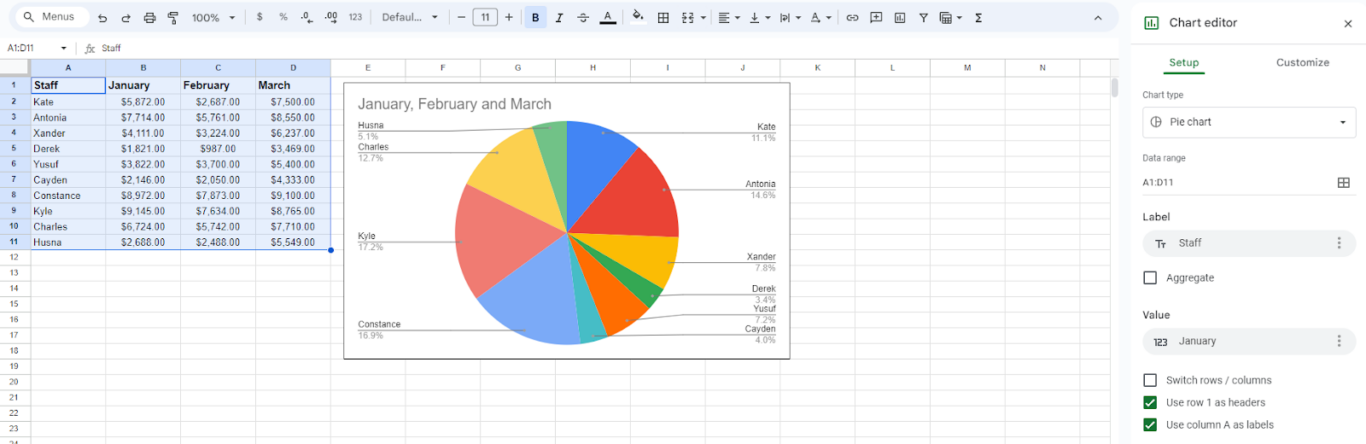The image size is (1366, 444).
Task: Select the paint format tool
Action: 173,18
